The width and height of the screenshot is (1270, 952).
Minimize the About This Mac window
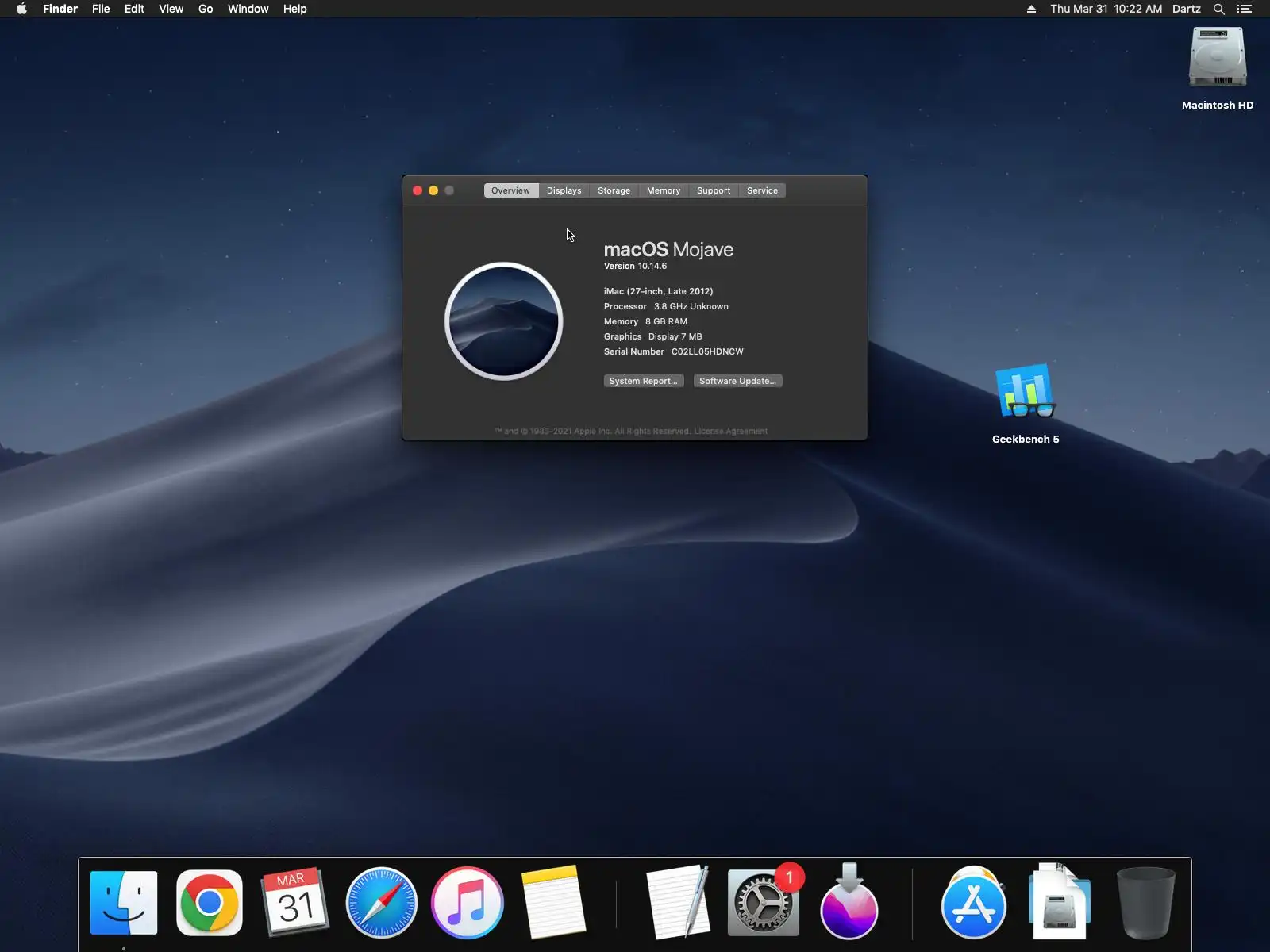tap(433, 190)
